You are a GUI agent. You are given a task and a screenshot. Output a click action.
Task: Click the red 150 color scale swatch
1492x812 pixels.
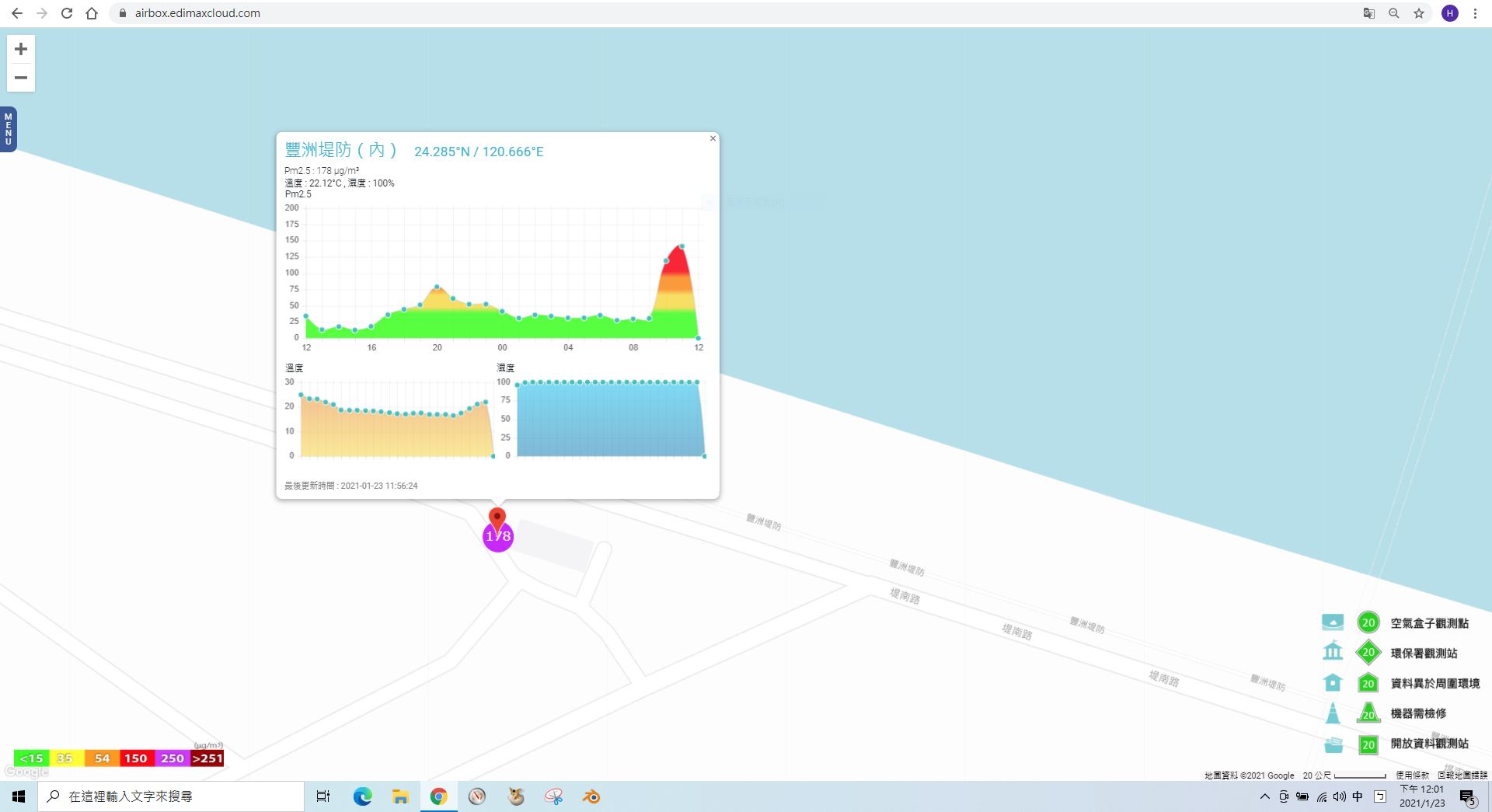[x=137, y=758]
